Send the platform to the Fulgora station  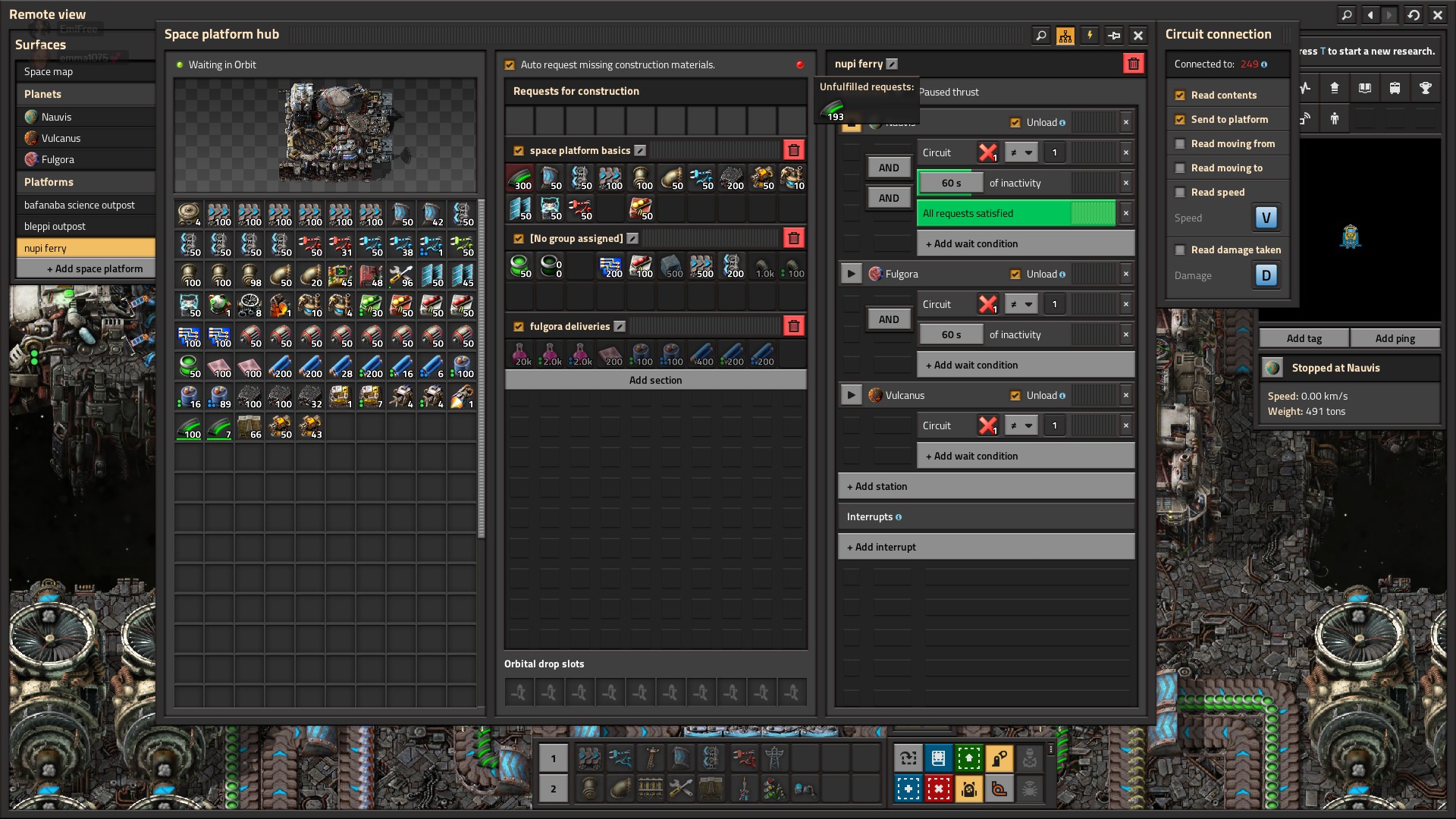pyautogui.click(x=851, y=274)
